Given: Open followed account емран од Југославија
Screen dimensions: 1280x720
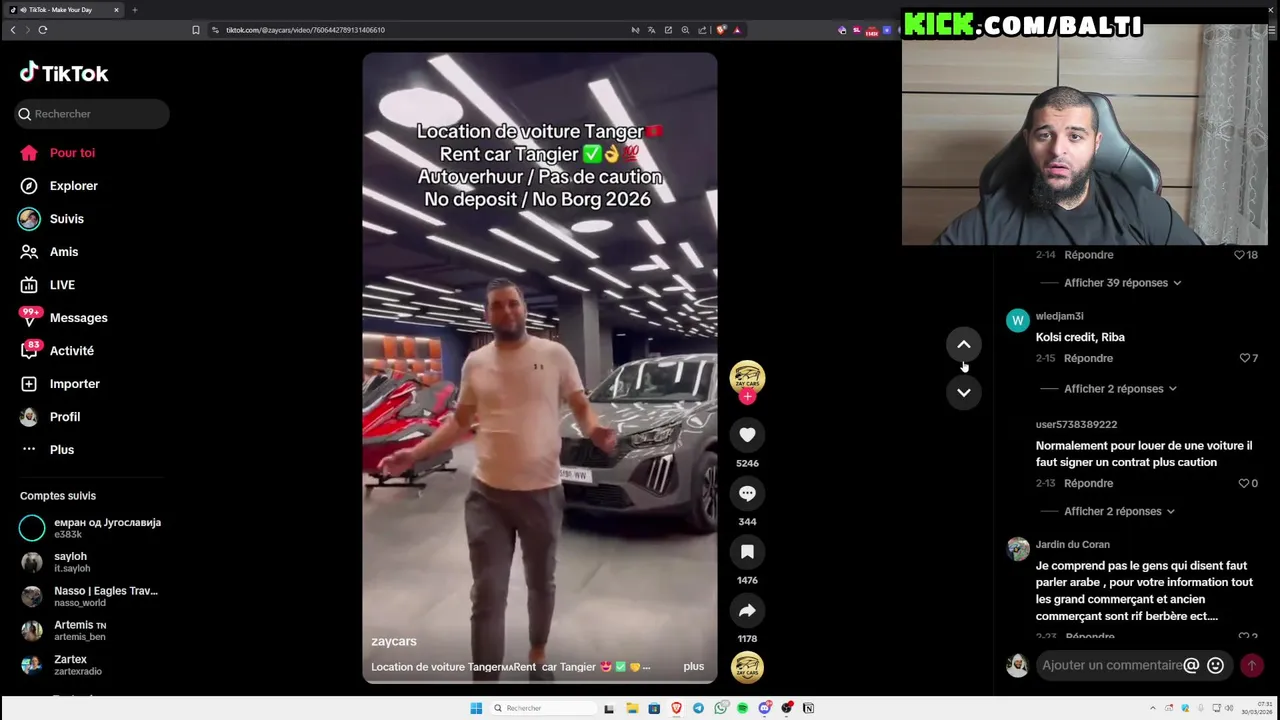Looking at the screenshot, I should [91, 528].
